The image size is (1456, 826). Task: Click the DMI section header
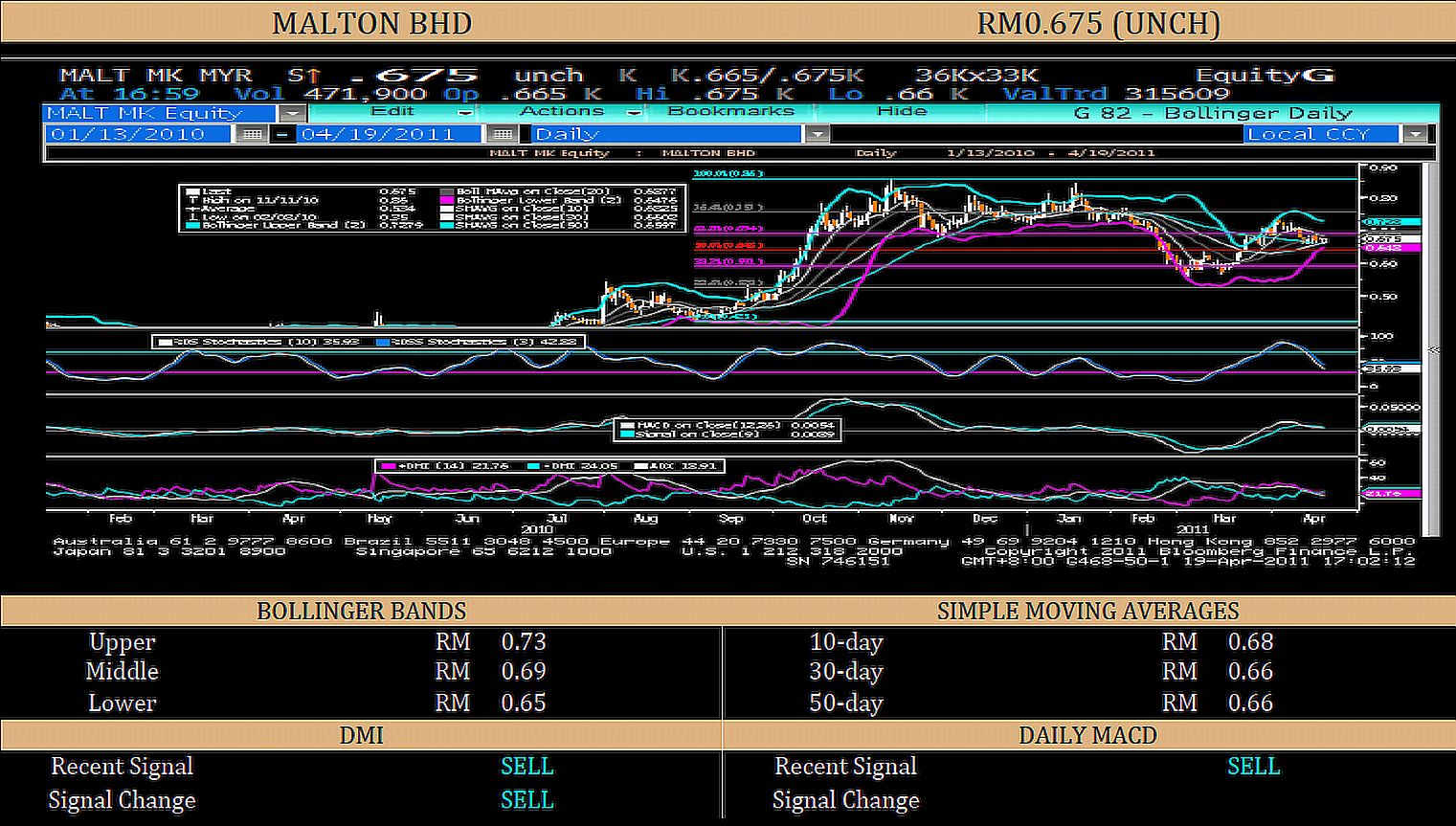click(362, 735)
